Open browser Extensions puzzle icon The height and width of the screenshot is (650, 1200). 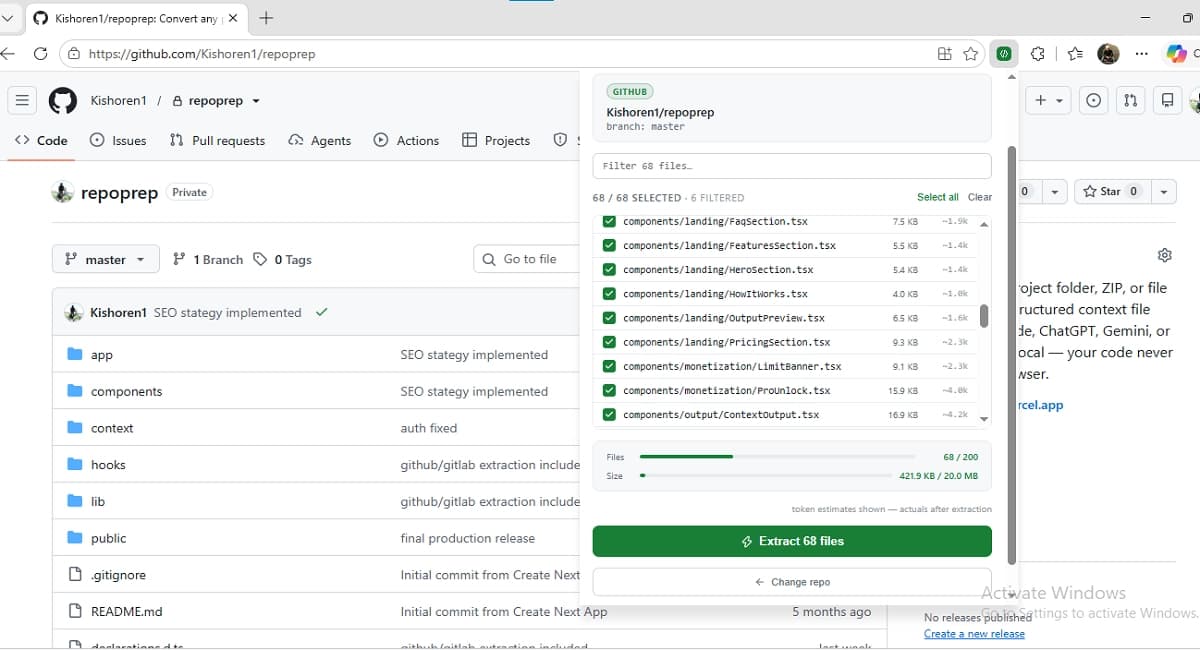point(1038,54)
